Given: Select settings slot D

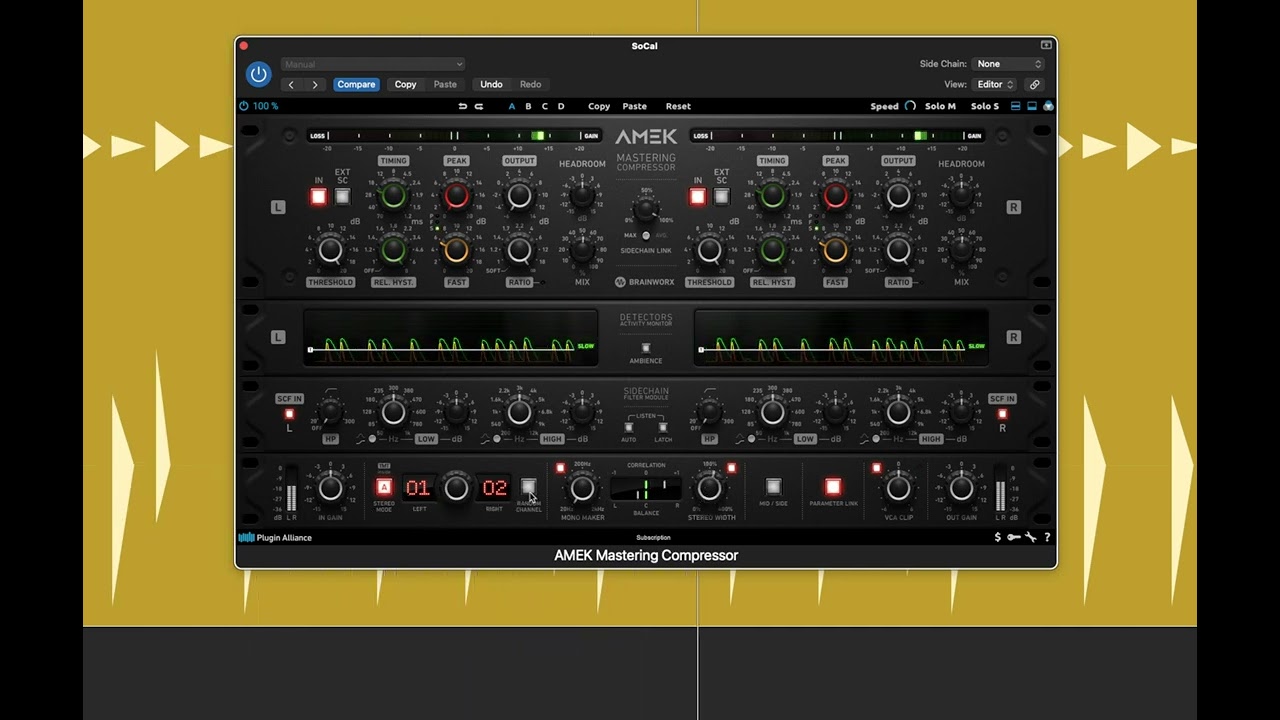Looking at the screenshot, I should pos(560,106).
